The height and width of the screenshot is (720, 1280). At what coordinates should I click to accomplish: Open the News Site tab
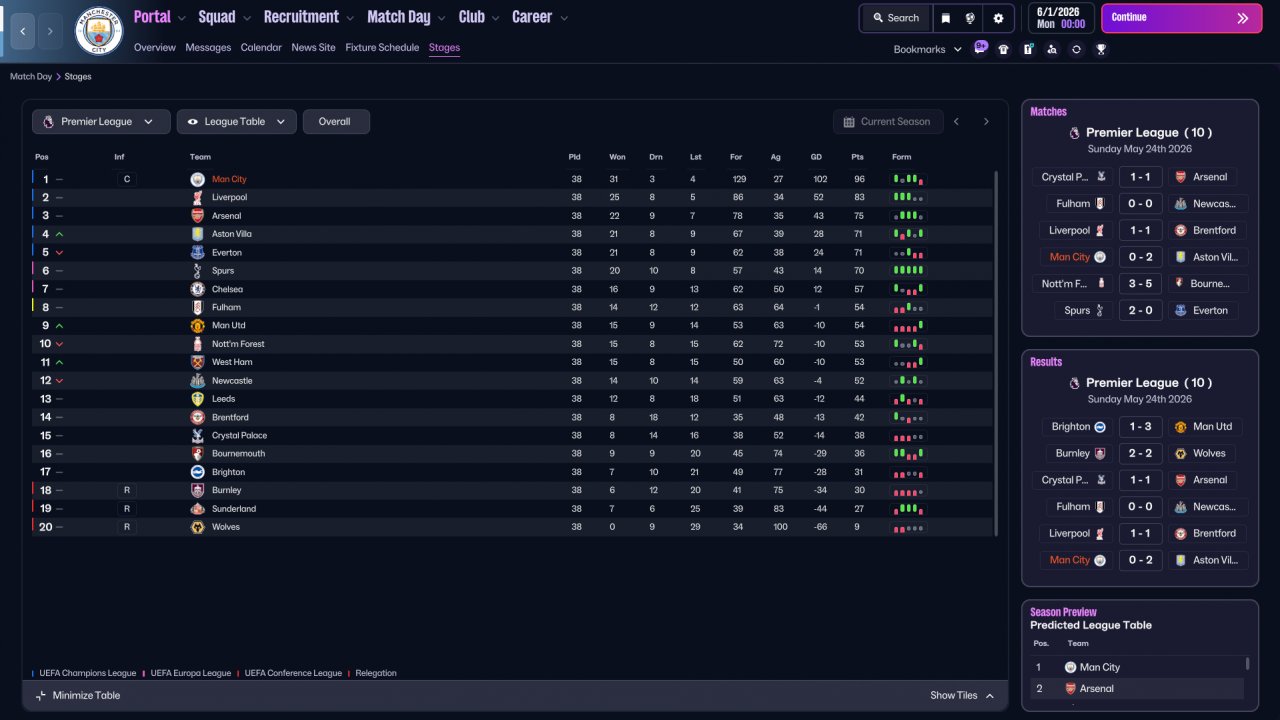[x=314, y=48]
